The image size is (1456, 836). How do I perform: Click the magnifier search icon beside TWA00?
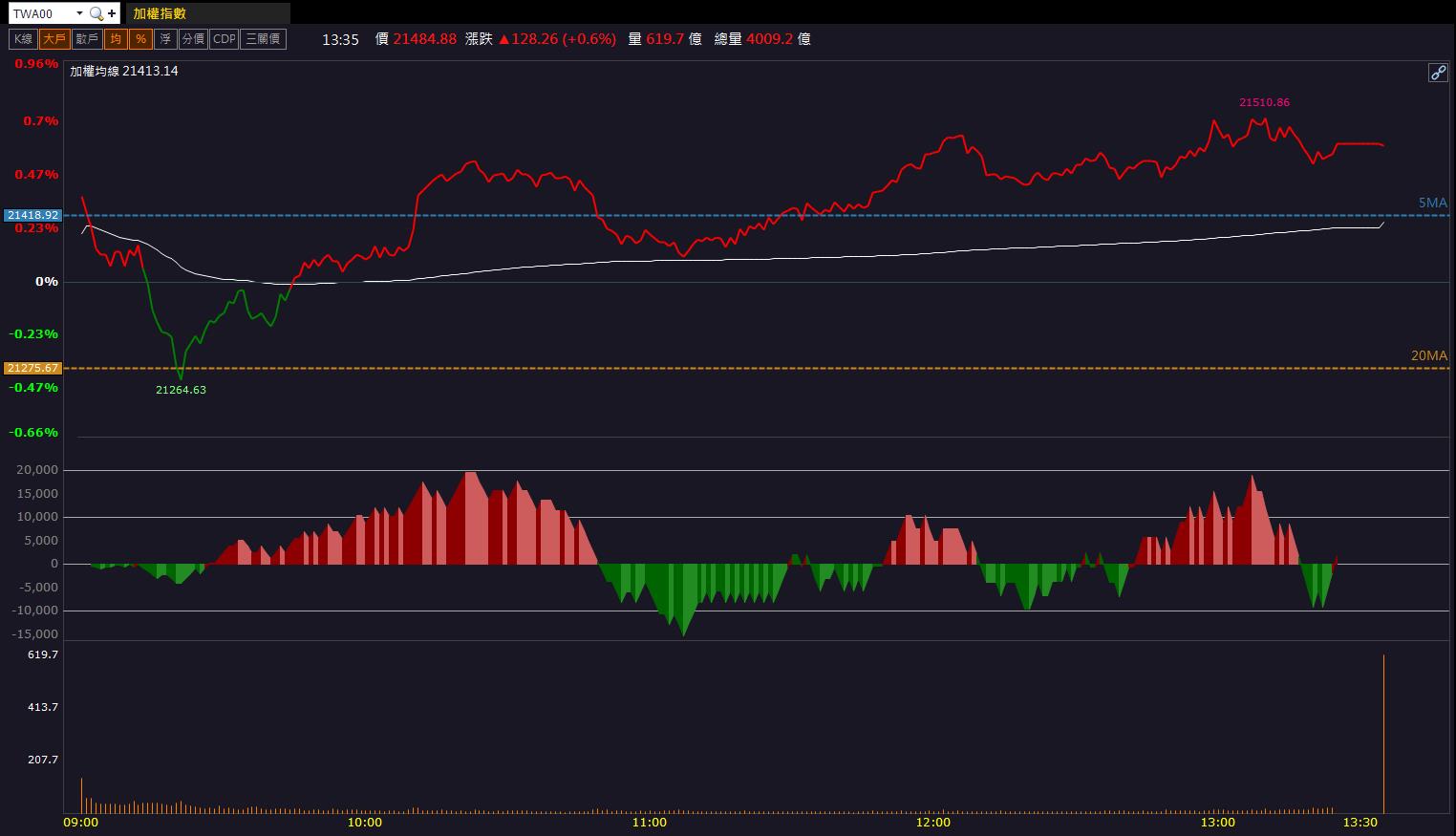pyautogui.click(x=96, y=13)
